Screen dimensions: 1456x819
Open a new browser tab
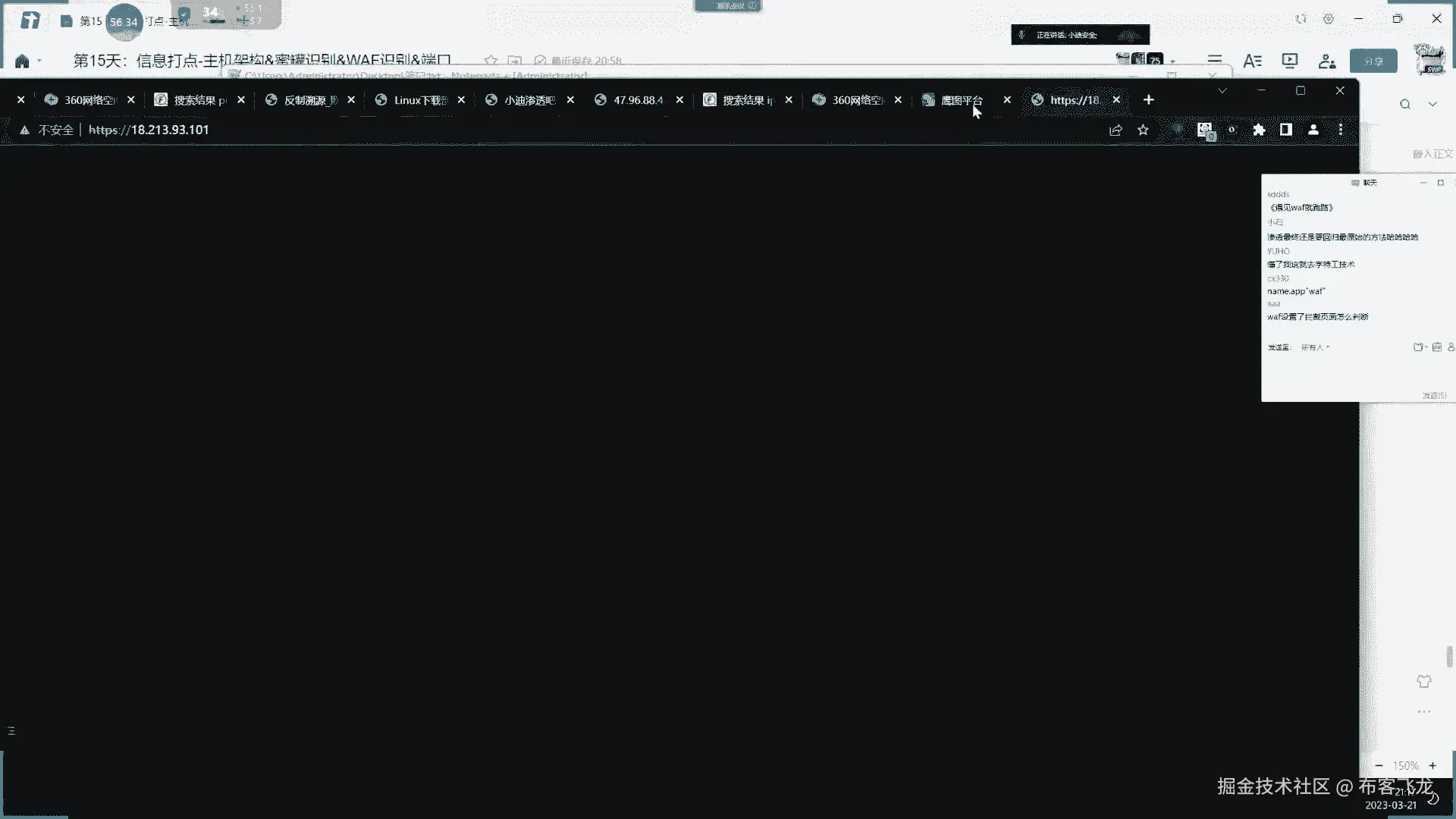1148,99
